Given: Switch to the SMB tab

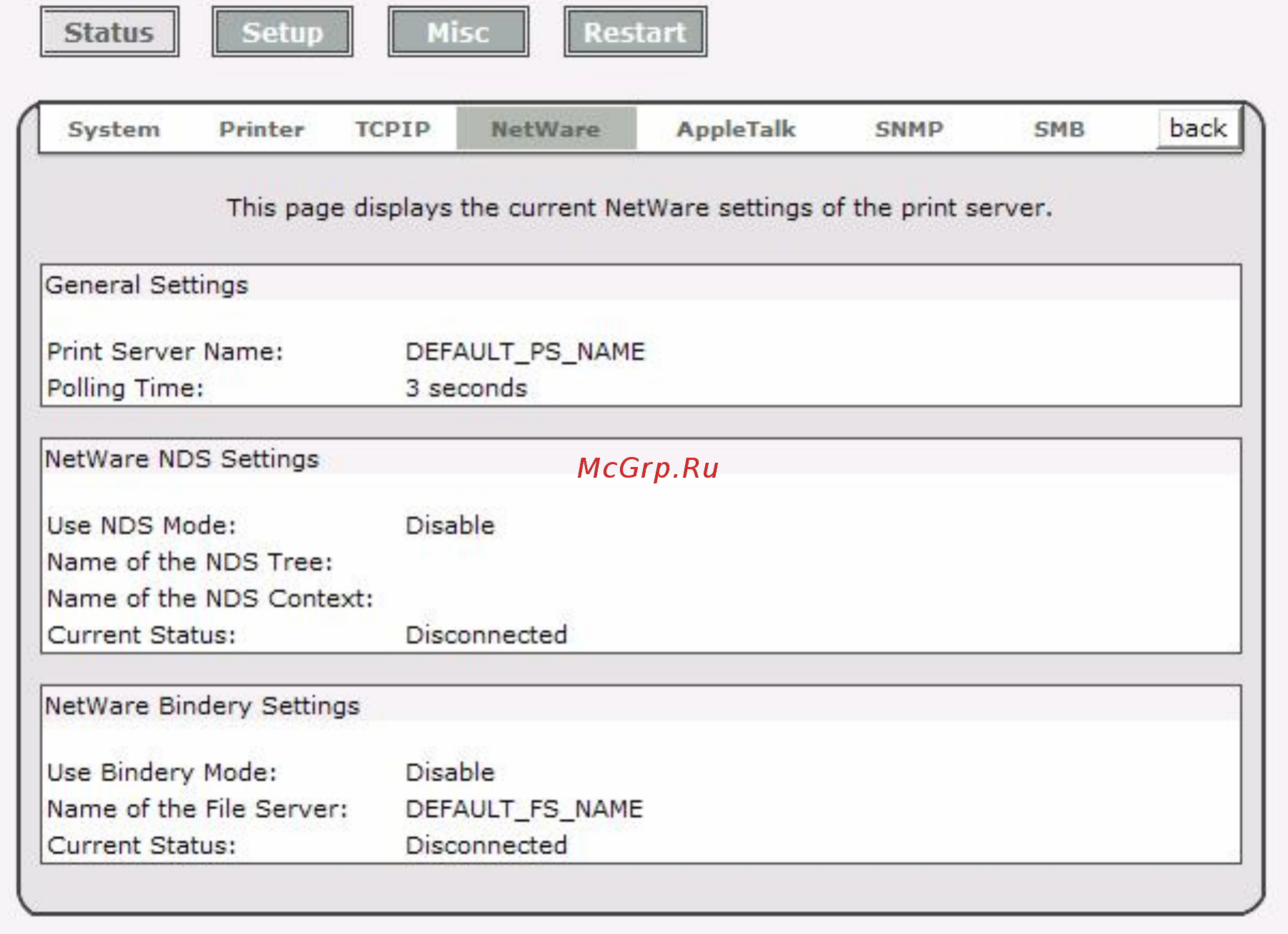Looking at the screenshot, I should 1059,129.
